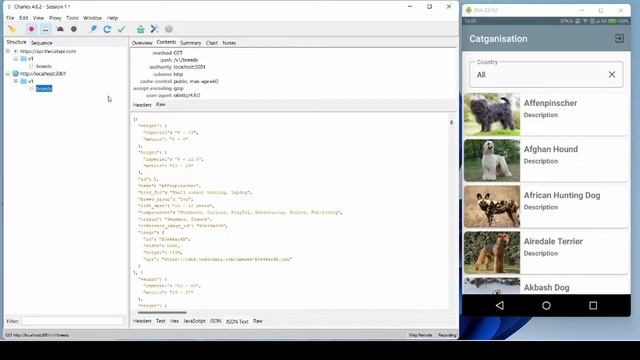Image resolution: width=640 pixels, height=360 pixels.
Task: Open the Afghan Hound thumbnail
Action: pyautogui.click(x=492, y=160)
